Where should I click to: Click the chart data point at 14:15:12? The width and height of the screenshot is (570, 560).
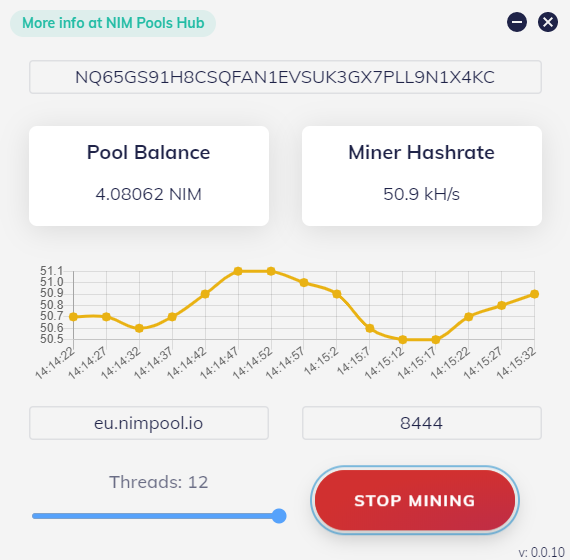pyautogui.click(x=402, y=340)
